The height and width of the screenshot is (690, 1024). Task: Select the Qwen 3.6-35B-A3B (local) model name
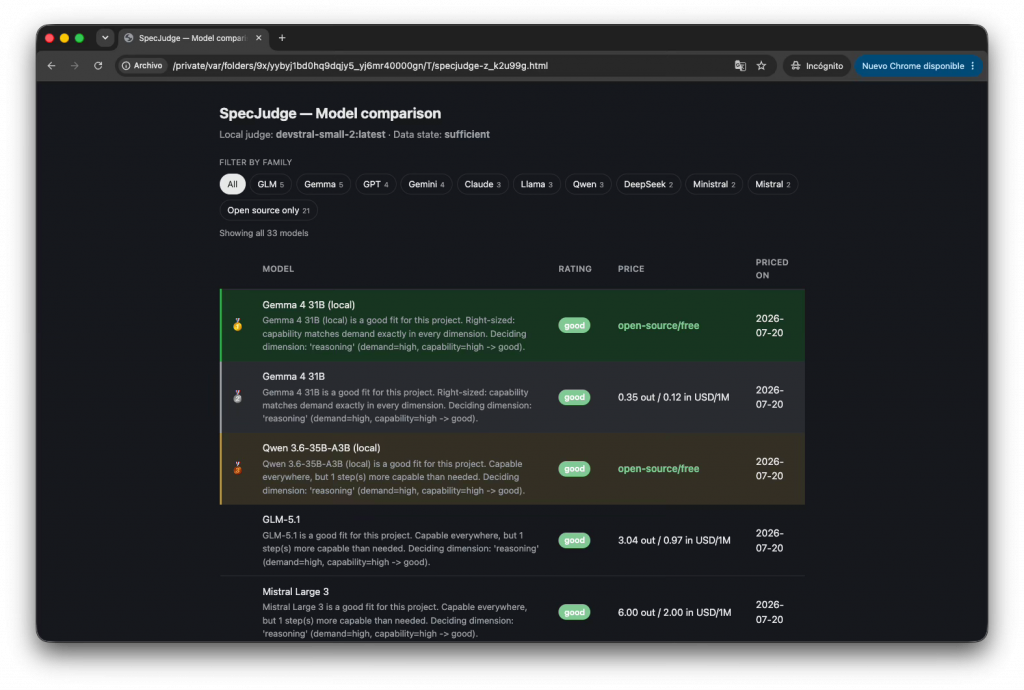coord(321,448)
